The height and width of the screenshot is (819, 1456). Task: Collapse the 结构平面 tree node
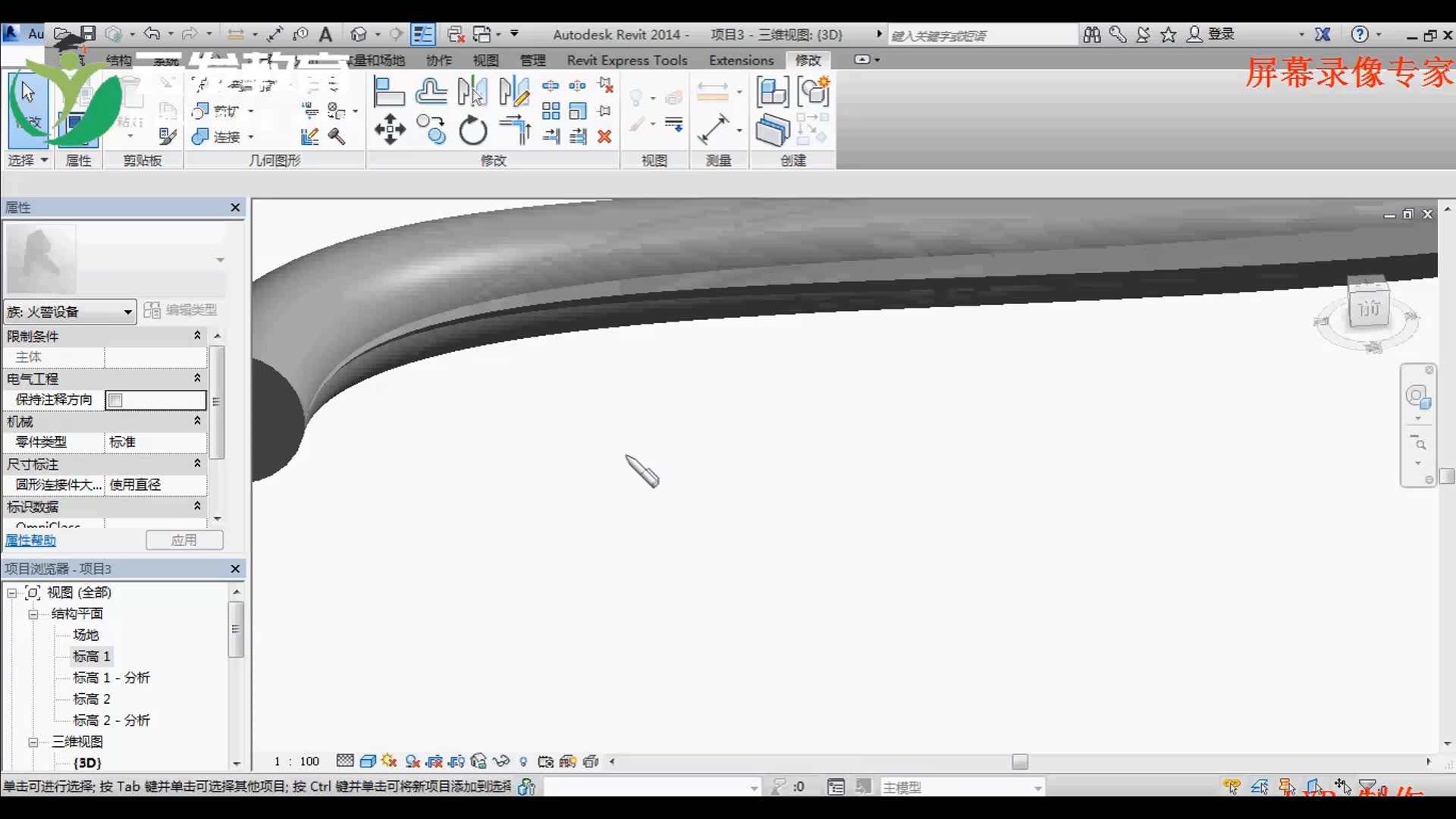[x=33, y=614]
